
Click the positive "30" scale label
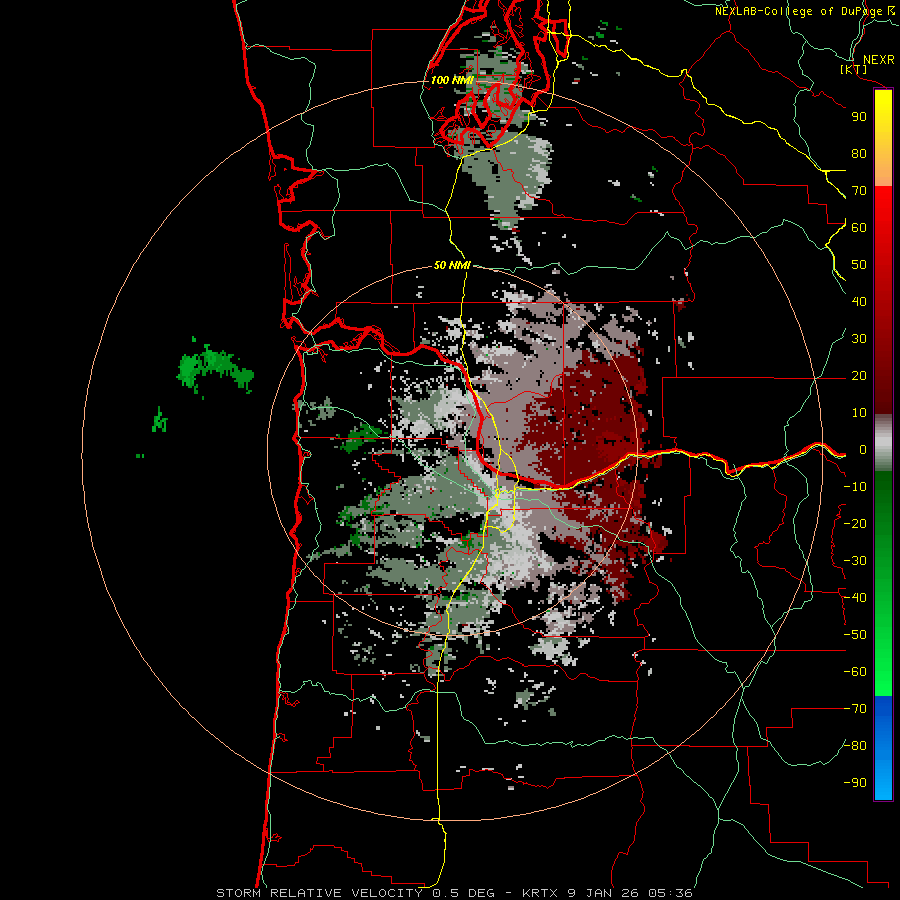coord(859,339)
